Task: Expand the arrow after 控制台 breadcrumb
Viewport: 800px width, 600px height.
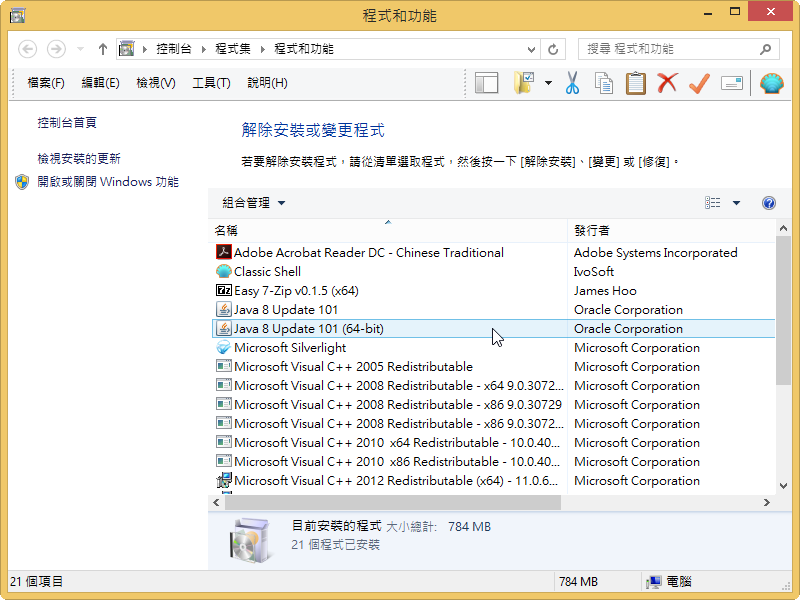Action: click(x=203, y=49)
